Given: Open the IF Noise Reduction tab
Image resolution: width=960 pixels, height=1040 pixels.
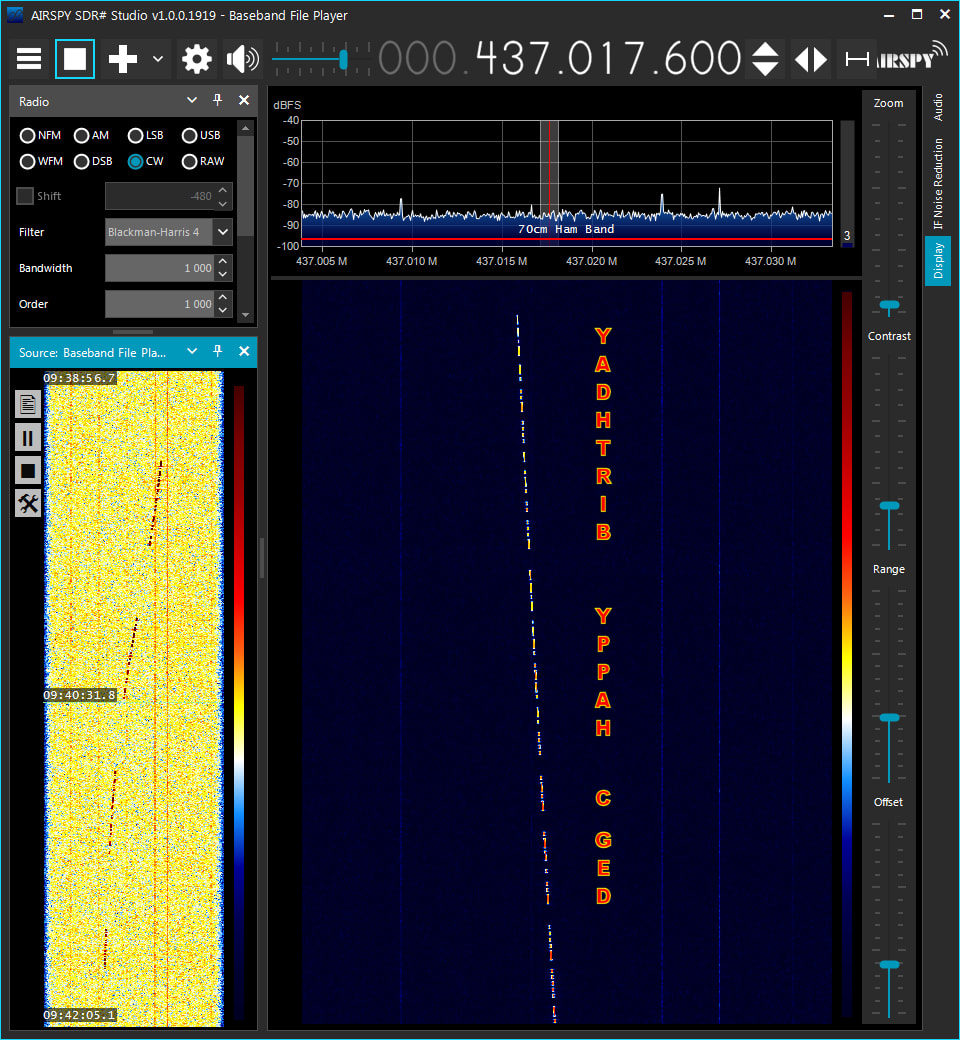Looking at the screenshot, I should click(x=938, y=184).
